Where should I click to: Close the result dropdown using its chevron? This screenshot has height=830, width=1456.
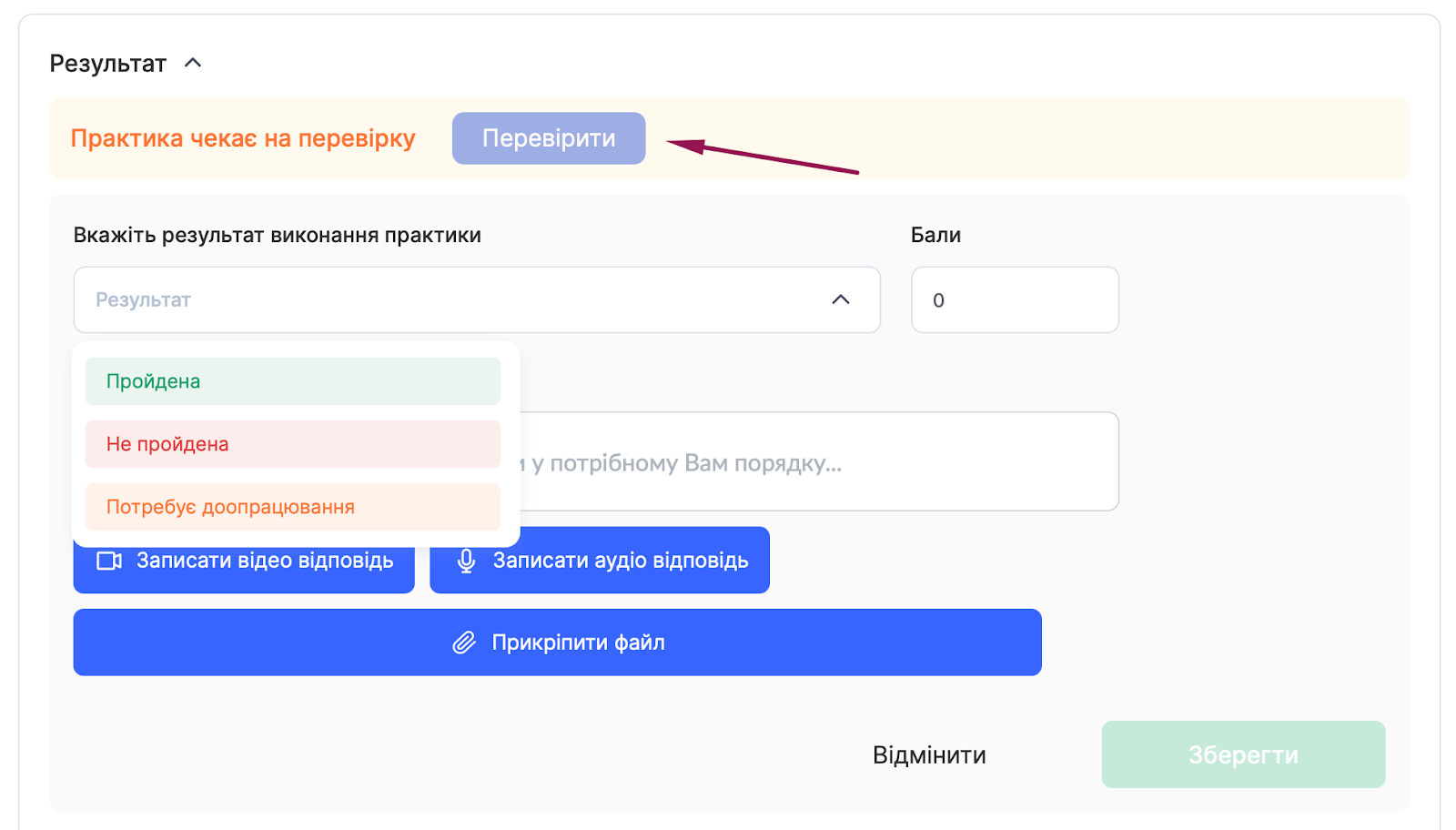coord(840,299)
